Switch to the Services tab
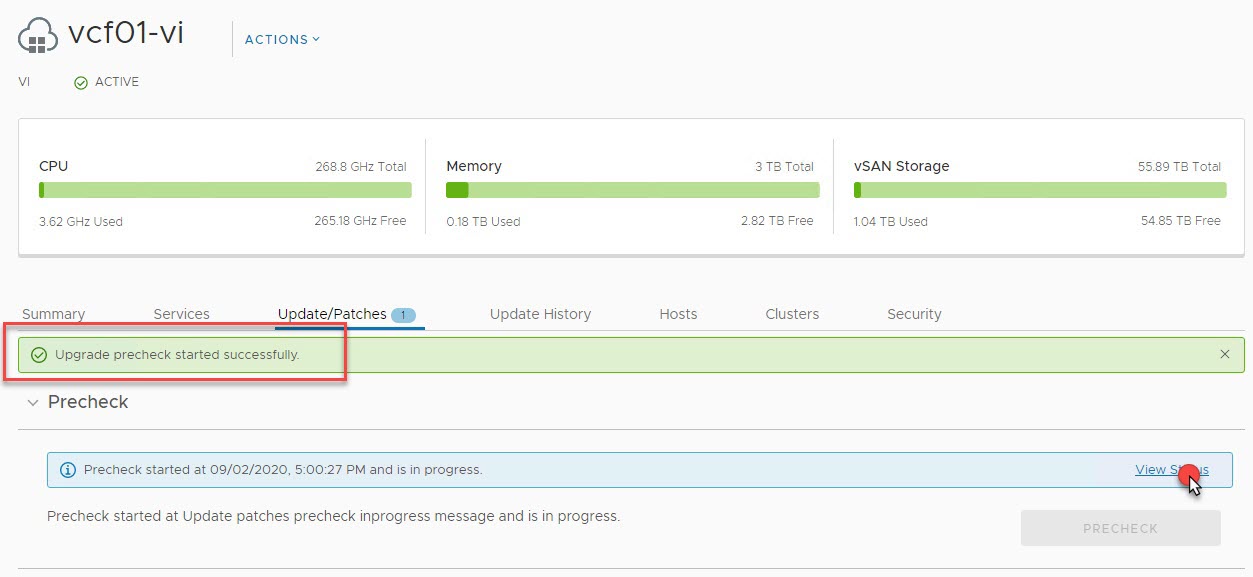Viewport: 1253px width, 577px height. pos(181,314)
